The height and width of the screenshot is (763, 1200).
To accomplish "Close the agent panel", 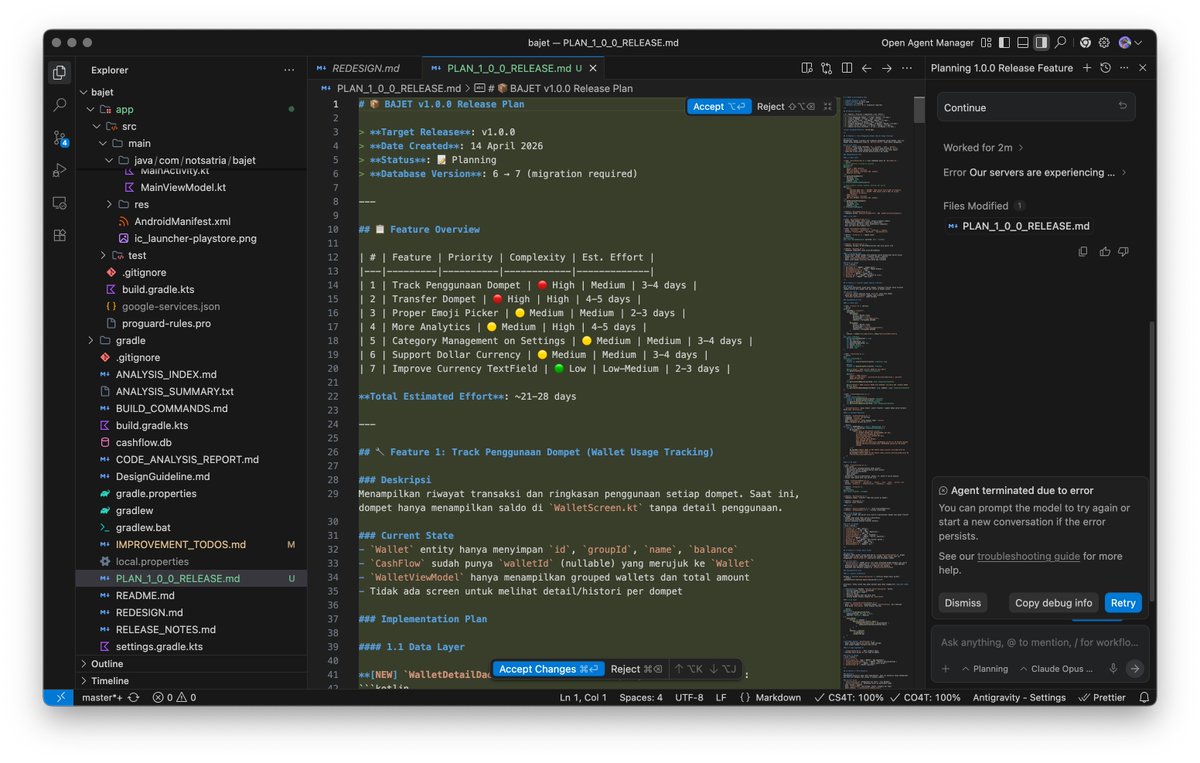I will click(x=1142, y=68).
